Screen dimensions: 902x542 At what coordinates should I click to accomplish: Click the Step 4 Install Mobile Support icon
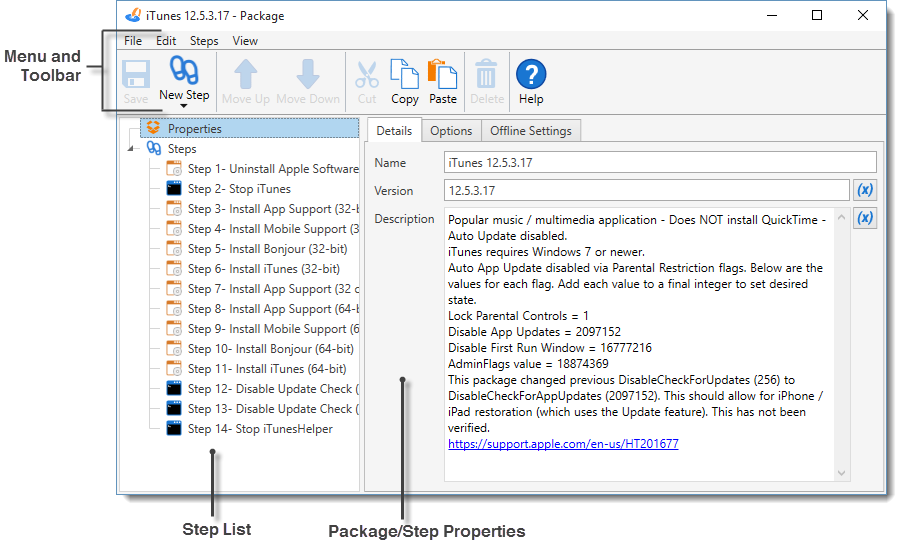click(x=174, y=229)
